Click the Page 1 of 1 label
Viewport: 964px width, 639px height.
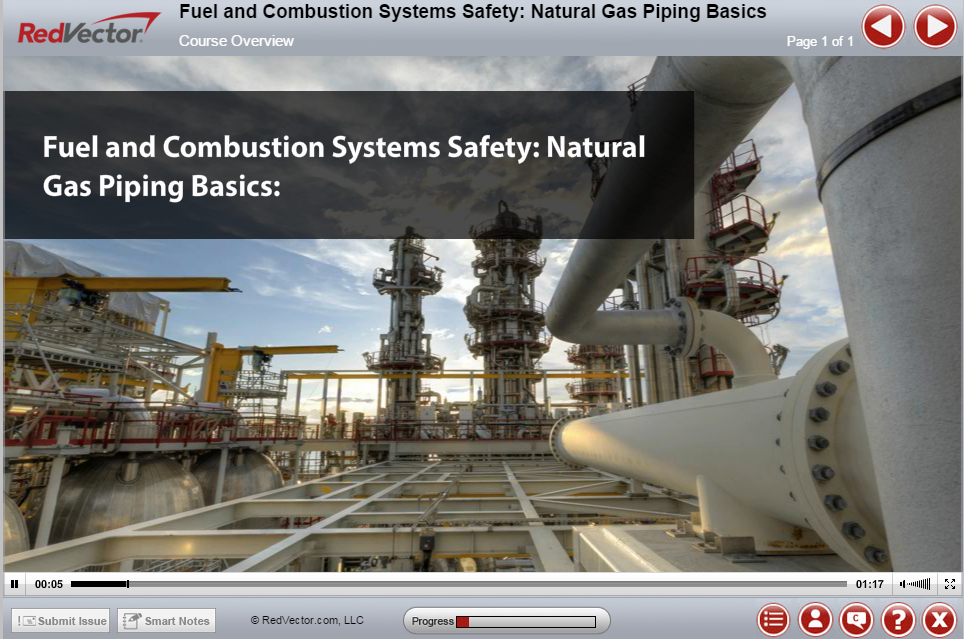pos(819,41)
